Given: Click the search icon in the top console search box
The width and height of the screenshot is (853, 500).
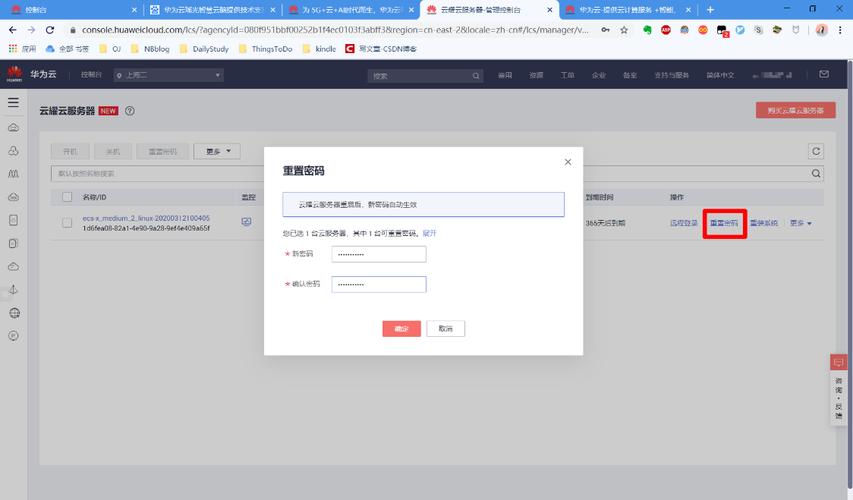Looking at the screenshot, I should pyautogui.click(x=476, y=76).
